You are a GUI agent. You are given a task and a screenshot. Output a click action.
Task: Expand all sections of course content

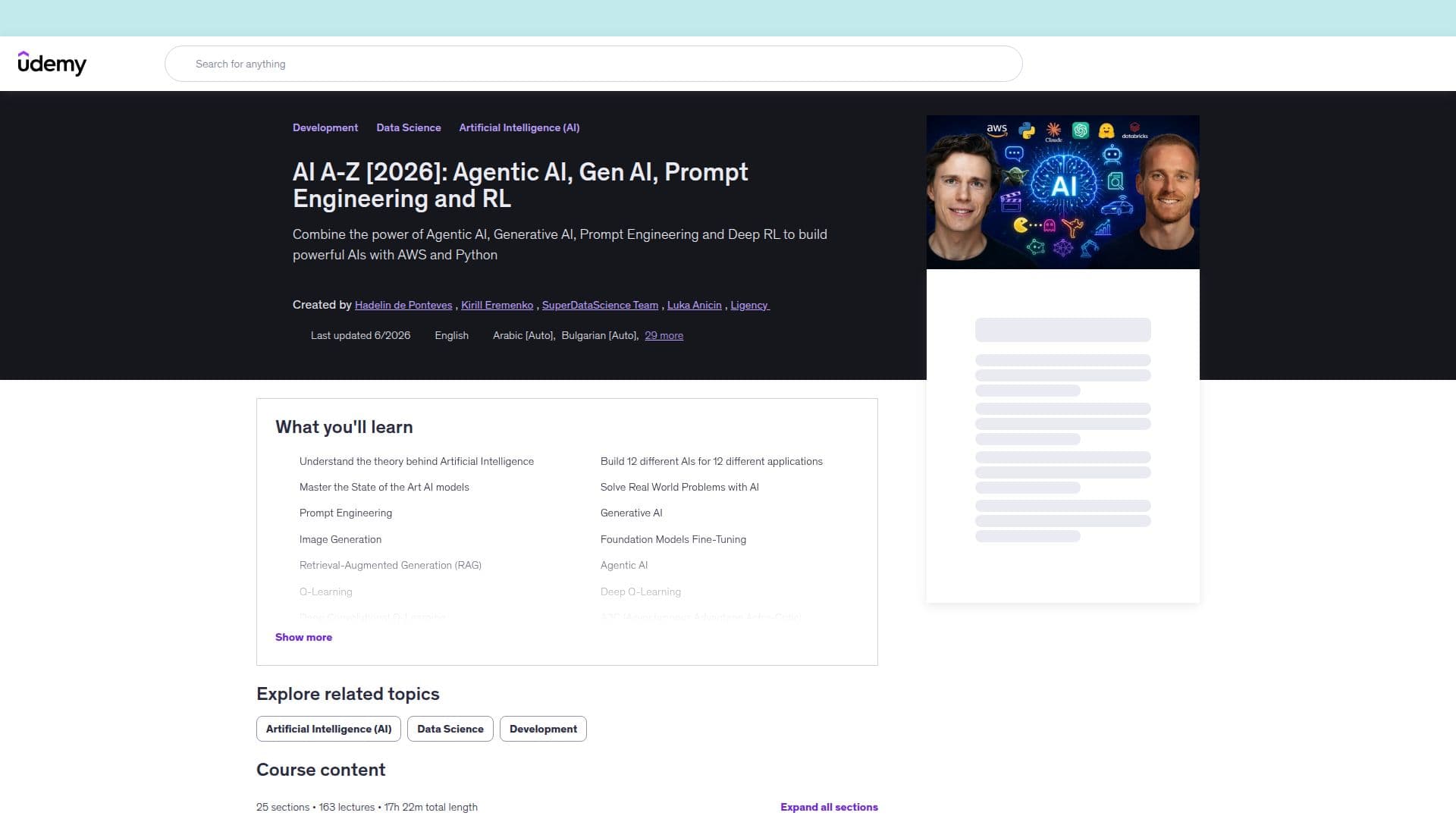[829, 807]
